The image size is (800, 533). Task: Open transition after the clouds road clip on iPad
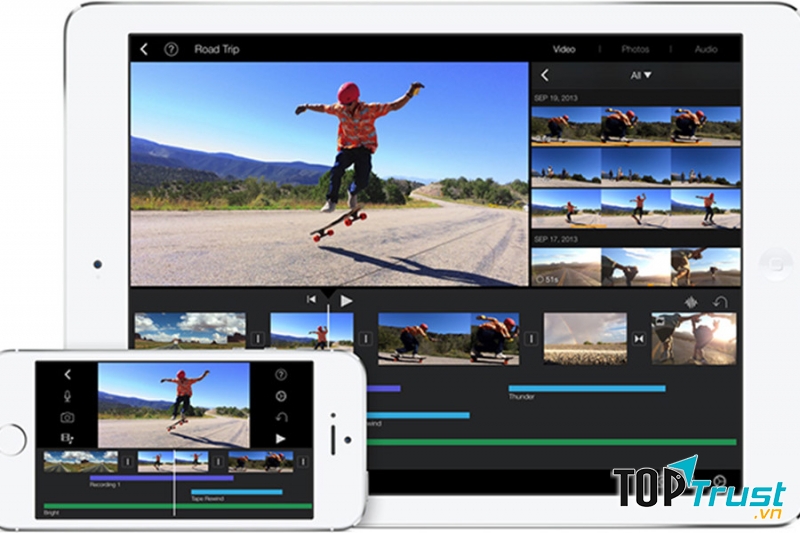click(258, 339)
